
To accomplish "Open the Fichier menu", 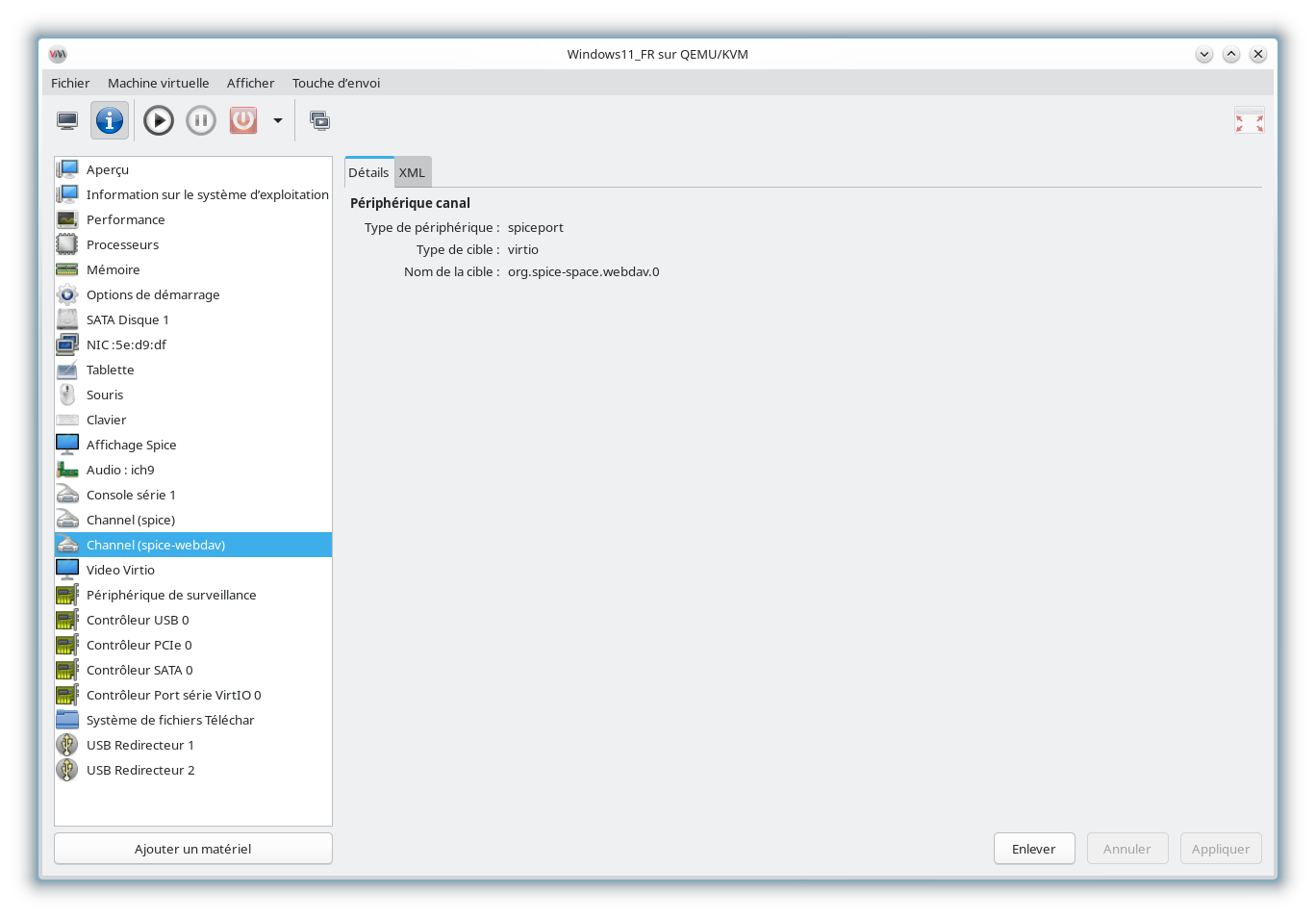I will (70, 83).
